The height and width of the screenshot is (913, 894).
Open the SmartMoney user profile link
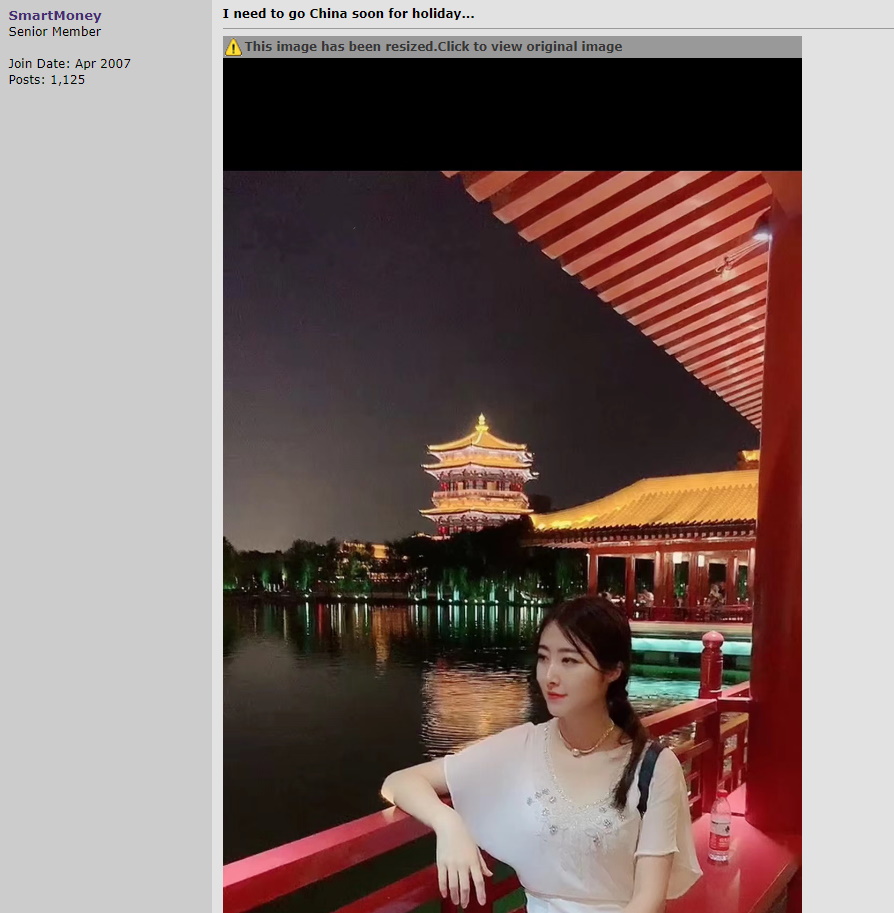(55, 16)
